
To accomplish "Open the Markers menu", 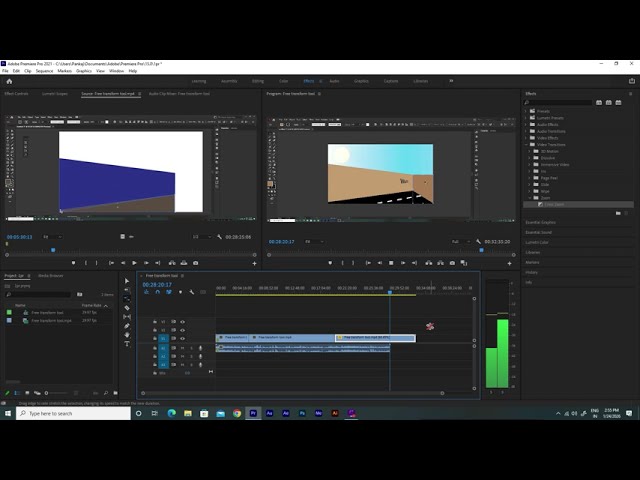I will pos(64,71).
